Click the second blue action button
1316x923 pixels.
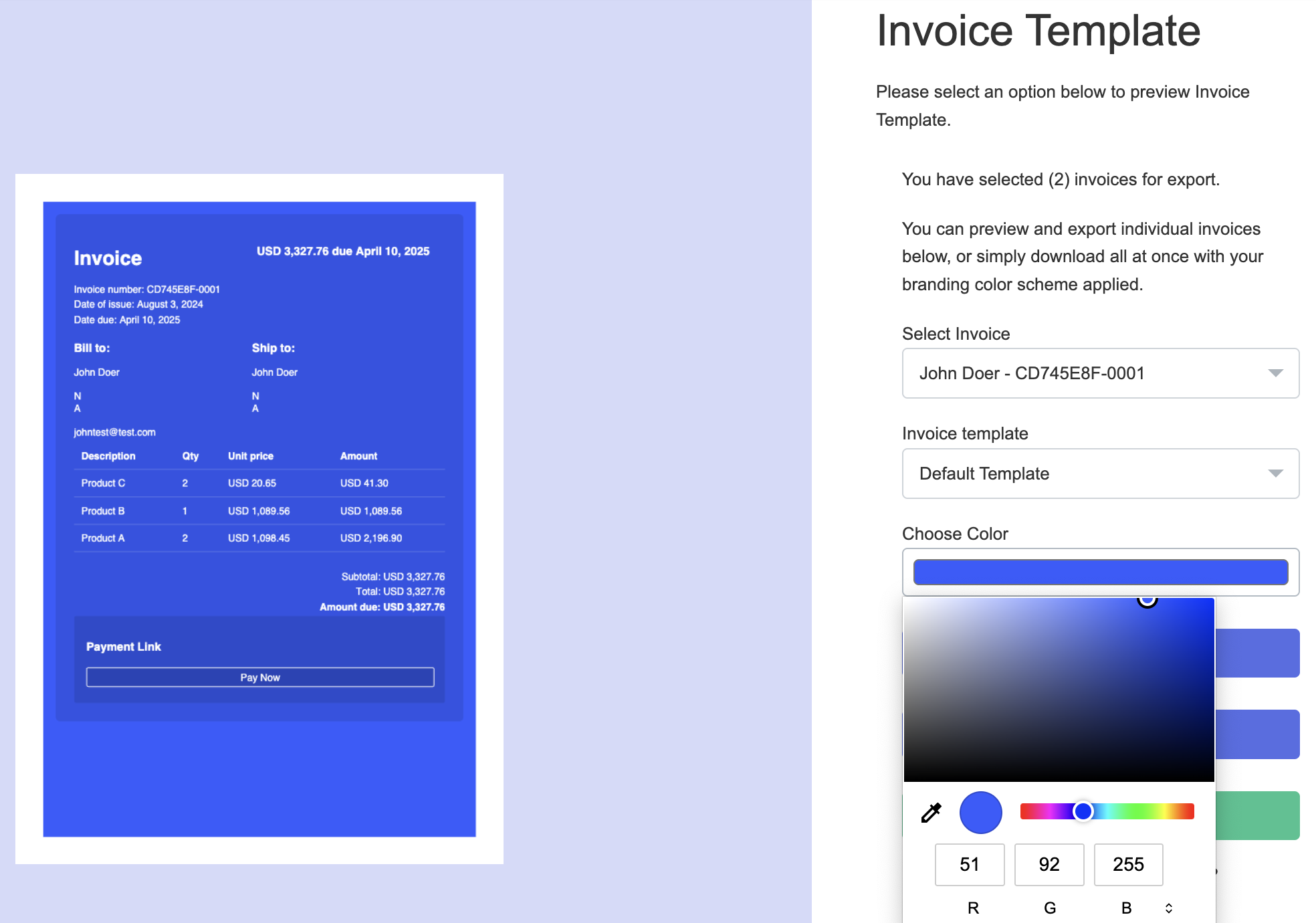(x=1257, y=734)
